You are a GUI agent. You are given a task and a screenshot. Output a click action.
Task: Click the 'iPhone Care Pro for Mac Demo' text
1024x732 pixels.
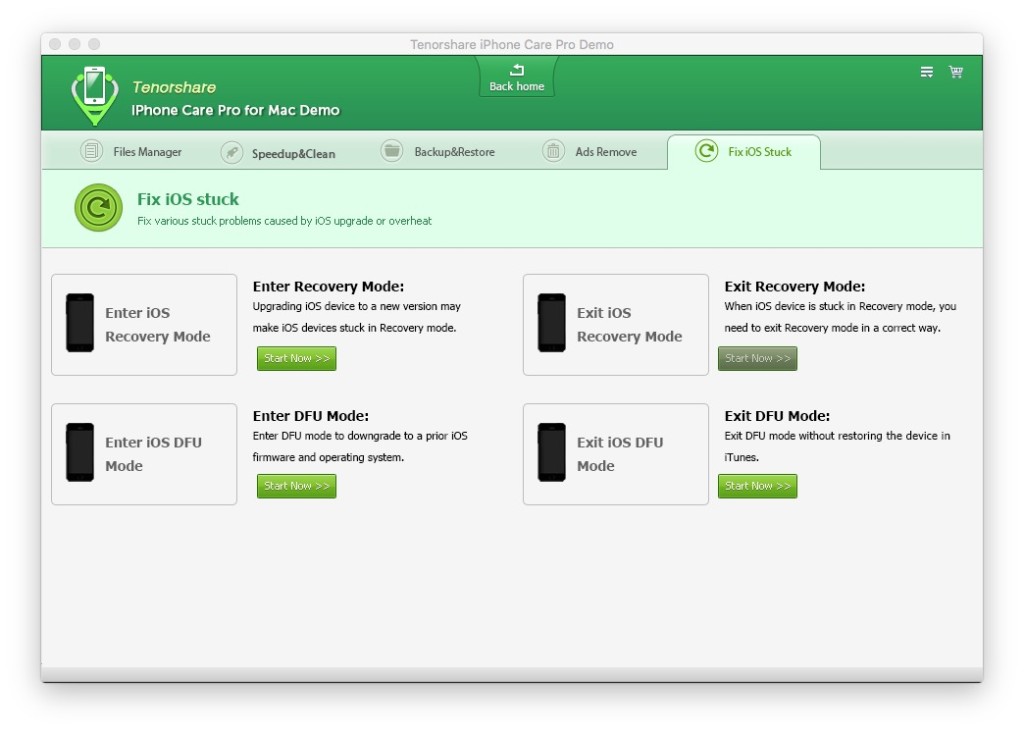tap(235, 110)
